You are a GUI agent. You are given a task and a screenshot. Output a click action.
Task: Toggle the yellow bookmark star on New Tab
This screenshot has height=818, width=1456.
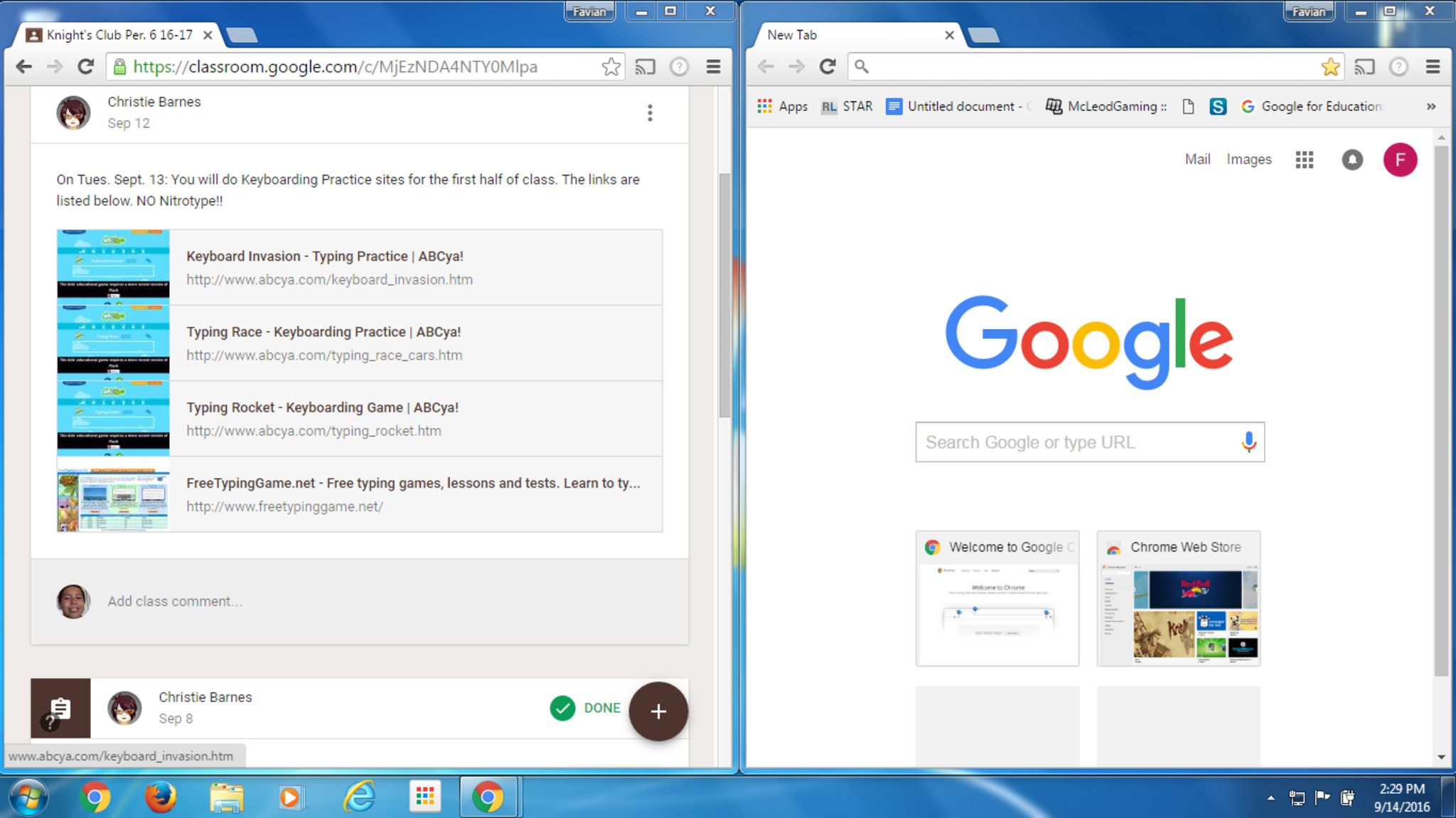click(1330, 67)
